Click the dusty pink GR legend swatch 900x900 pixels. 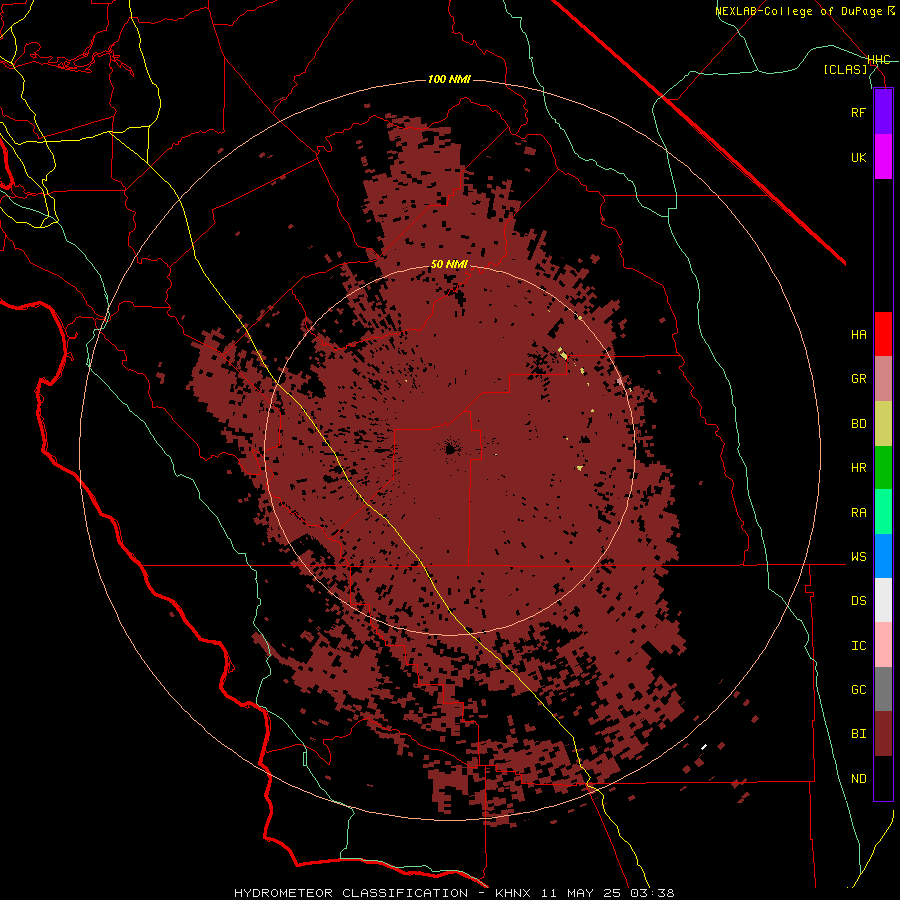pos(883,378)
